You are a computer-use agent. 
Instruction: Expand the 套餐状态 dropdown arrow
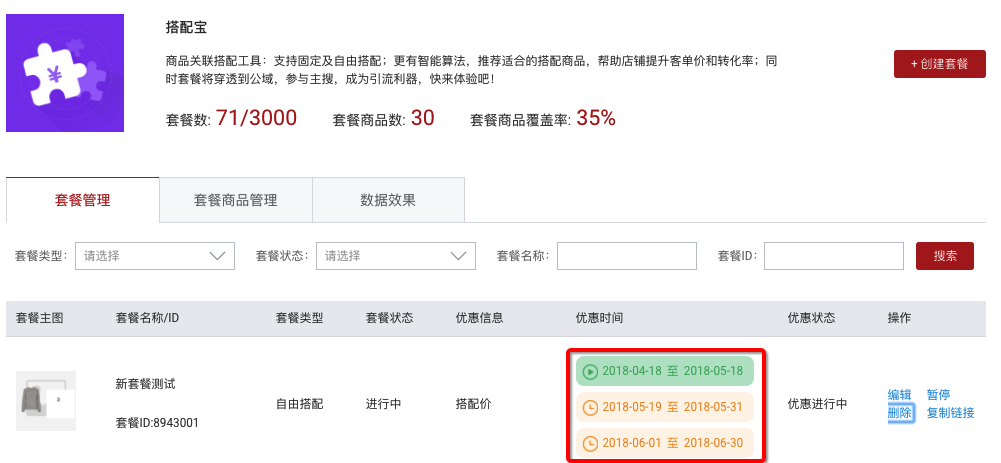click(x=458, y=256)
